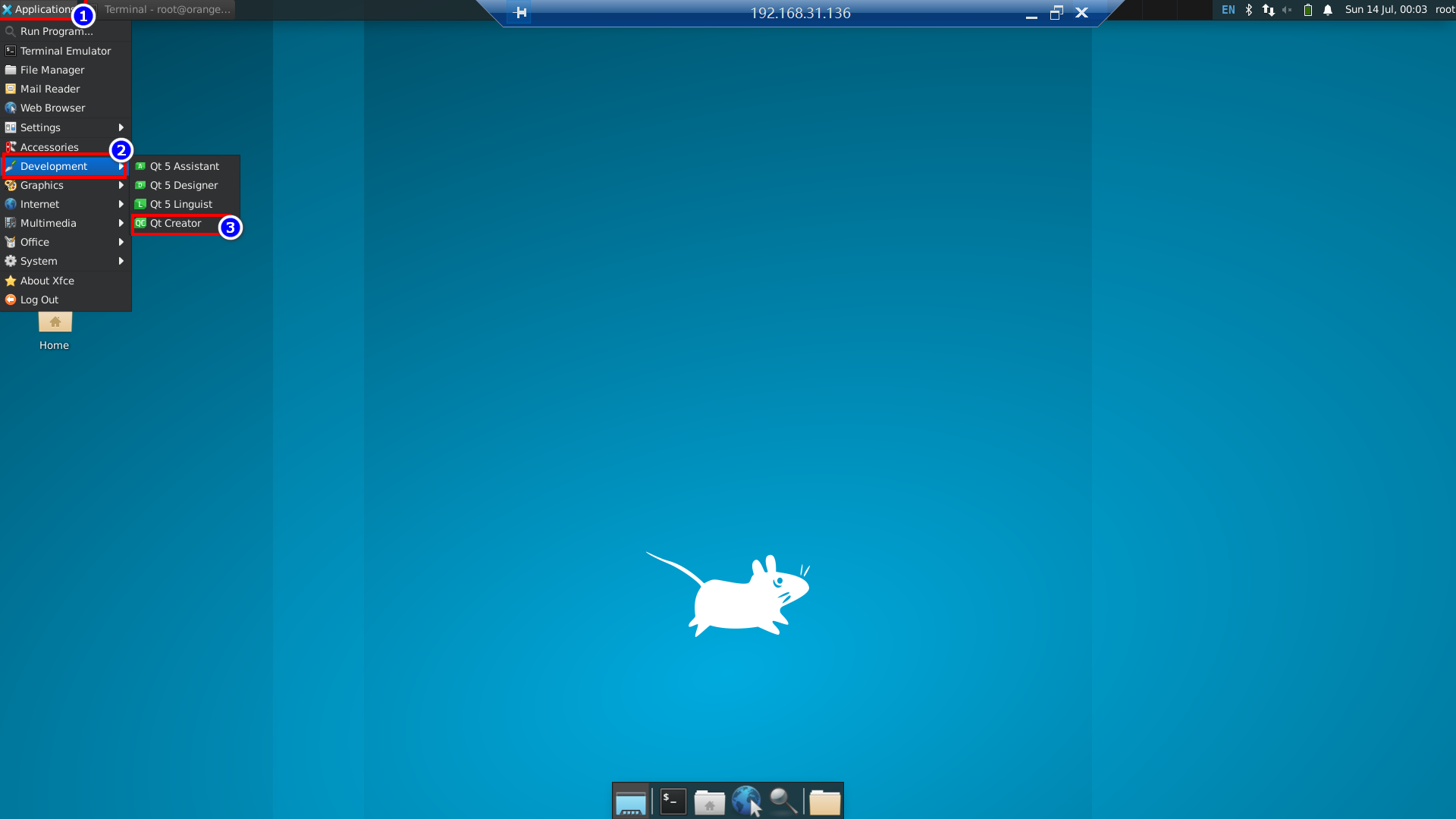Click the muted volume tray icon
Viewport: 1456px width, 819px height.
pos(1287,11)
